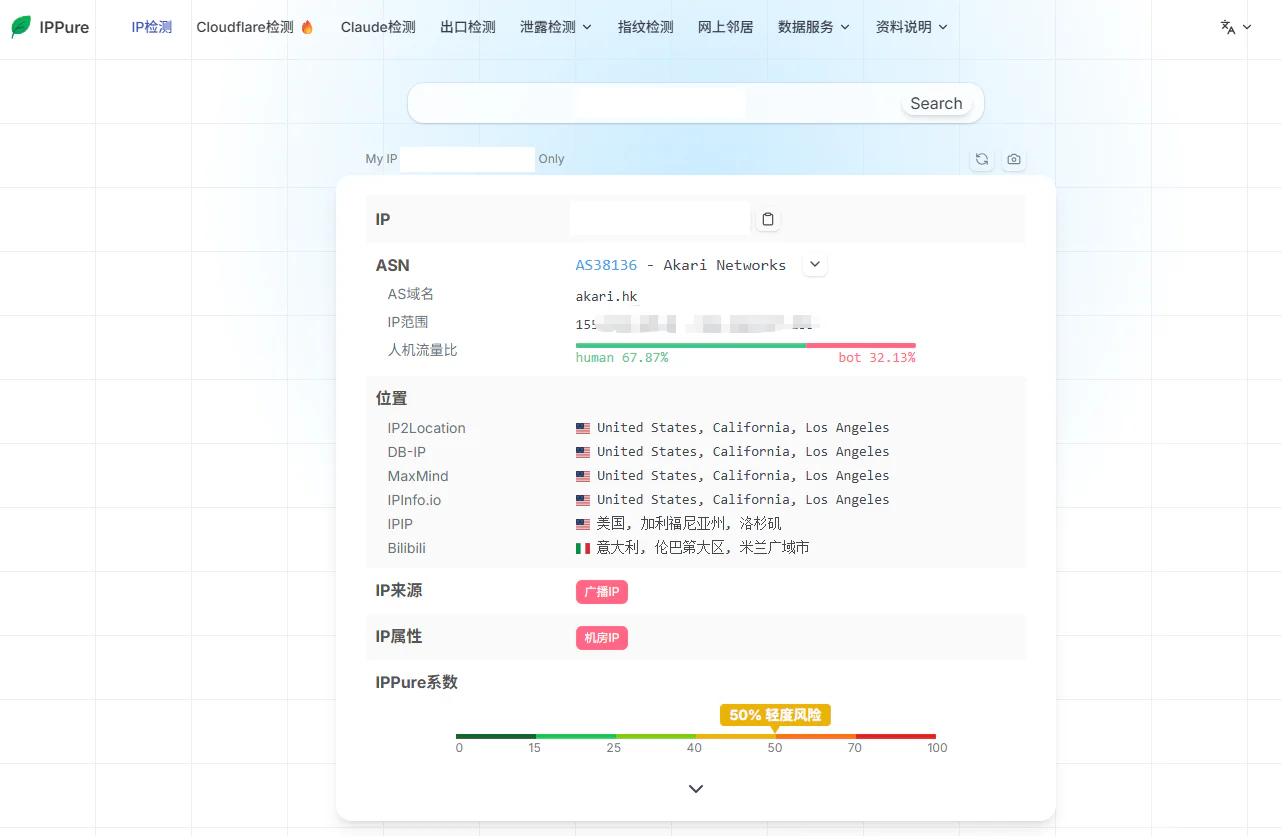Click the US flag in the MaxMind row
Image resolution: width=1282 pixels, height=836 pixels.
click(x=583, y=476)
